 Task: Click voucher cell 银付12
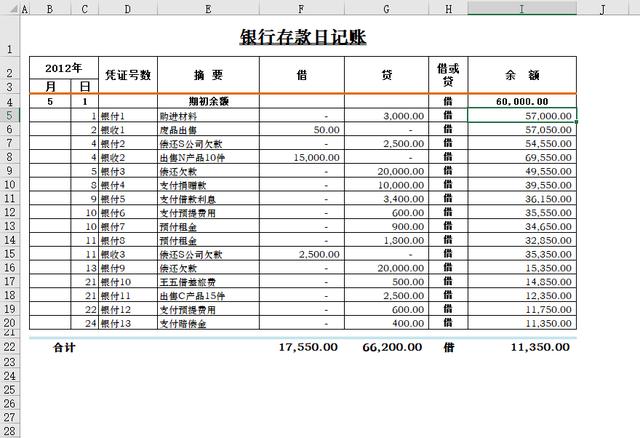click(128, 309)
